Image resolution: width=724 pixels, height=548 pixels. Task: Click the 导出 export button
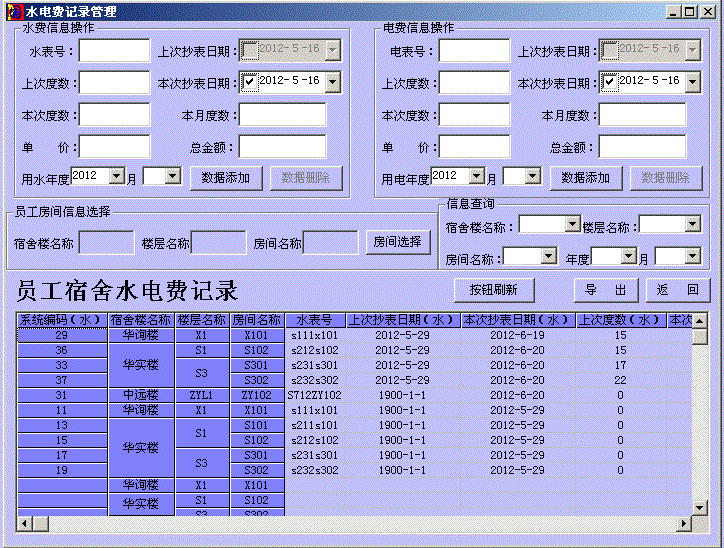(606, 290)
